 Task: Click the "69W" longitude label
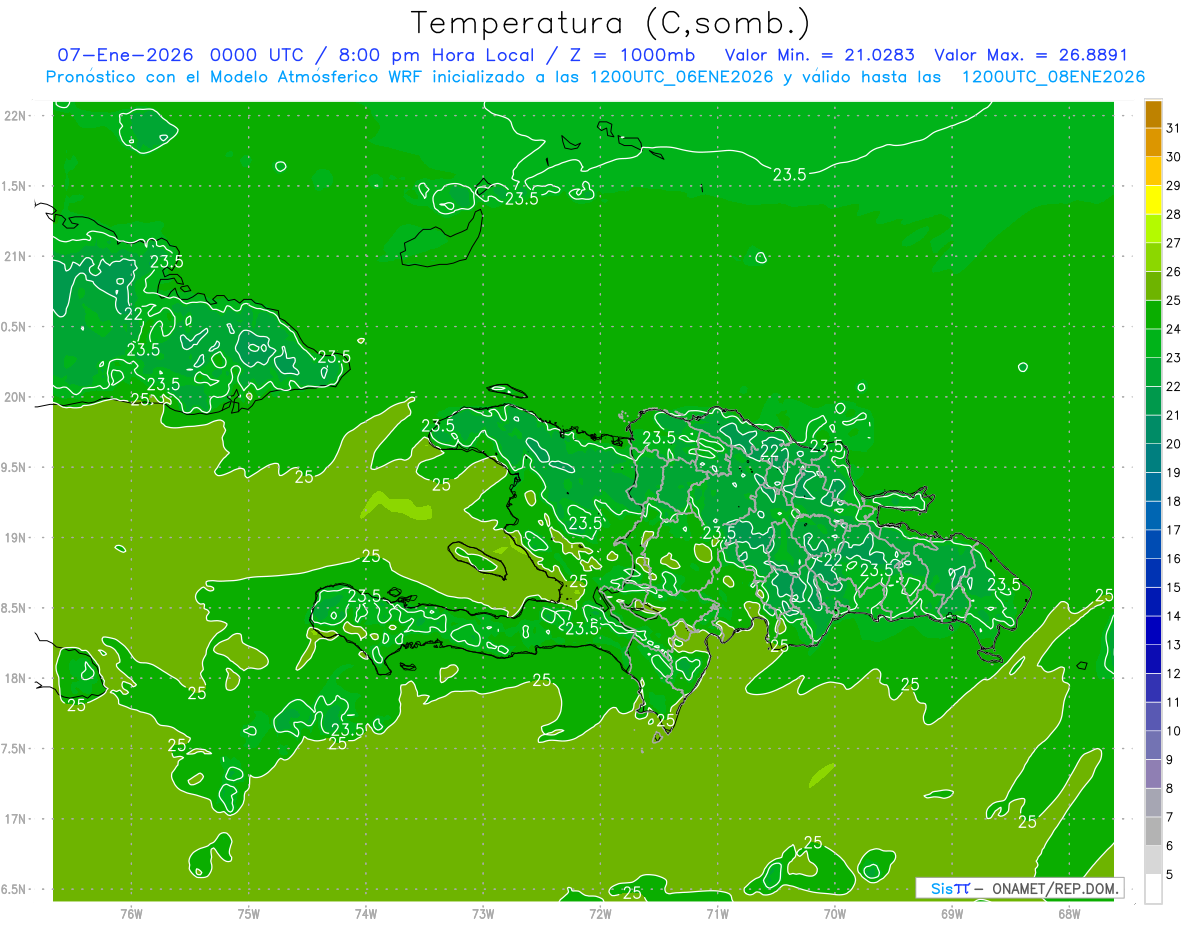coord(952,914)
